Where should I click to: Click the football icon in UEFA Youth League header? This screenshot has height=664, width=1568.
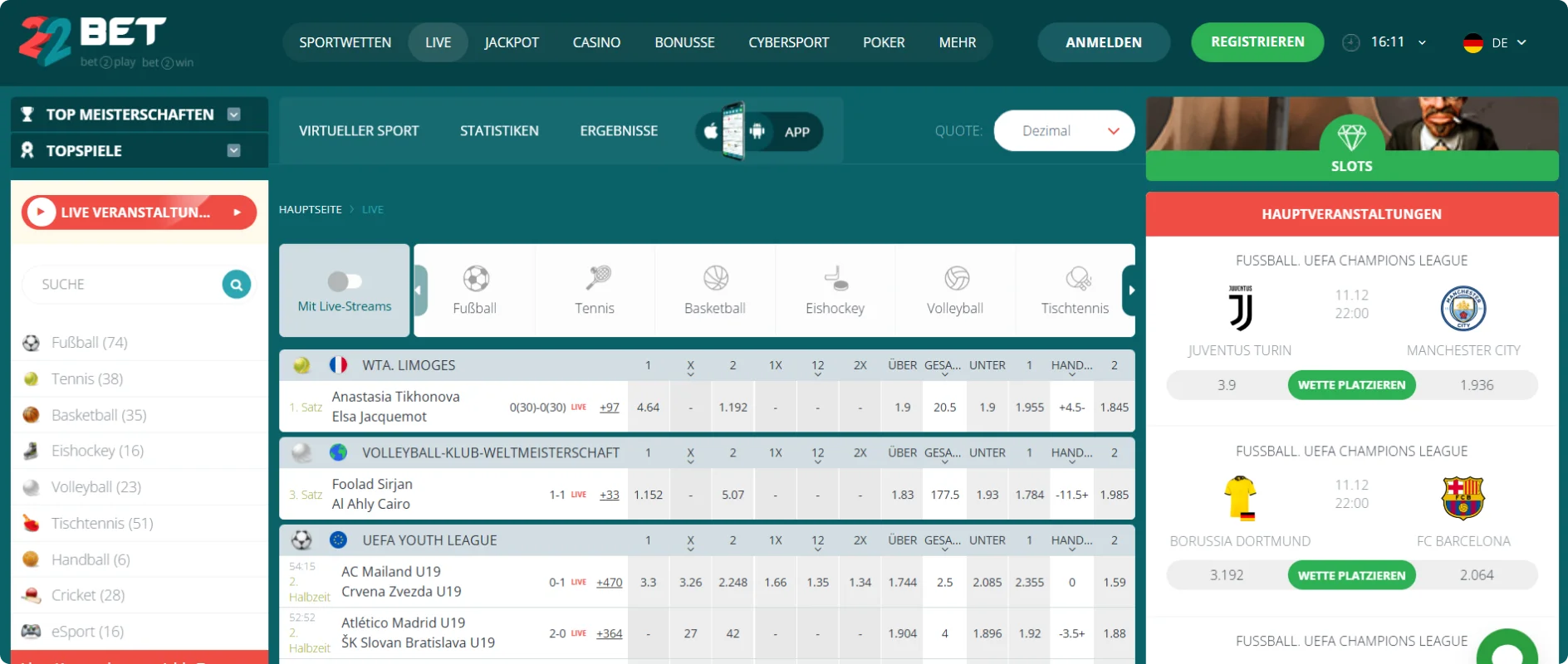(x=301, y=540)
